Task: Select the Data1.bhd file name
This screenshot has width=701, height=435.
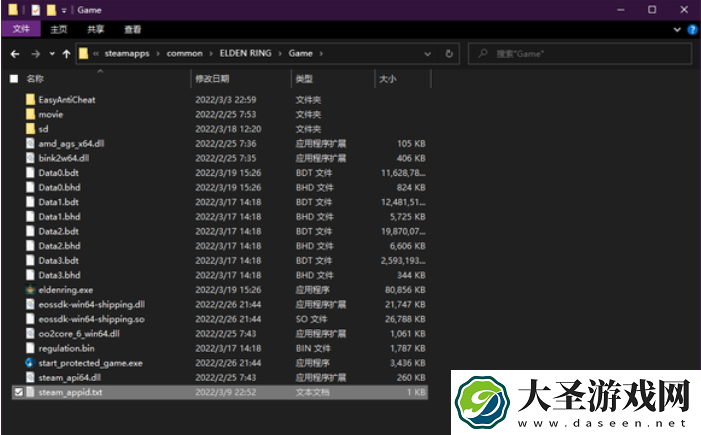Action: 59,217
